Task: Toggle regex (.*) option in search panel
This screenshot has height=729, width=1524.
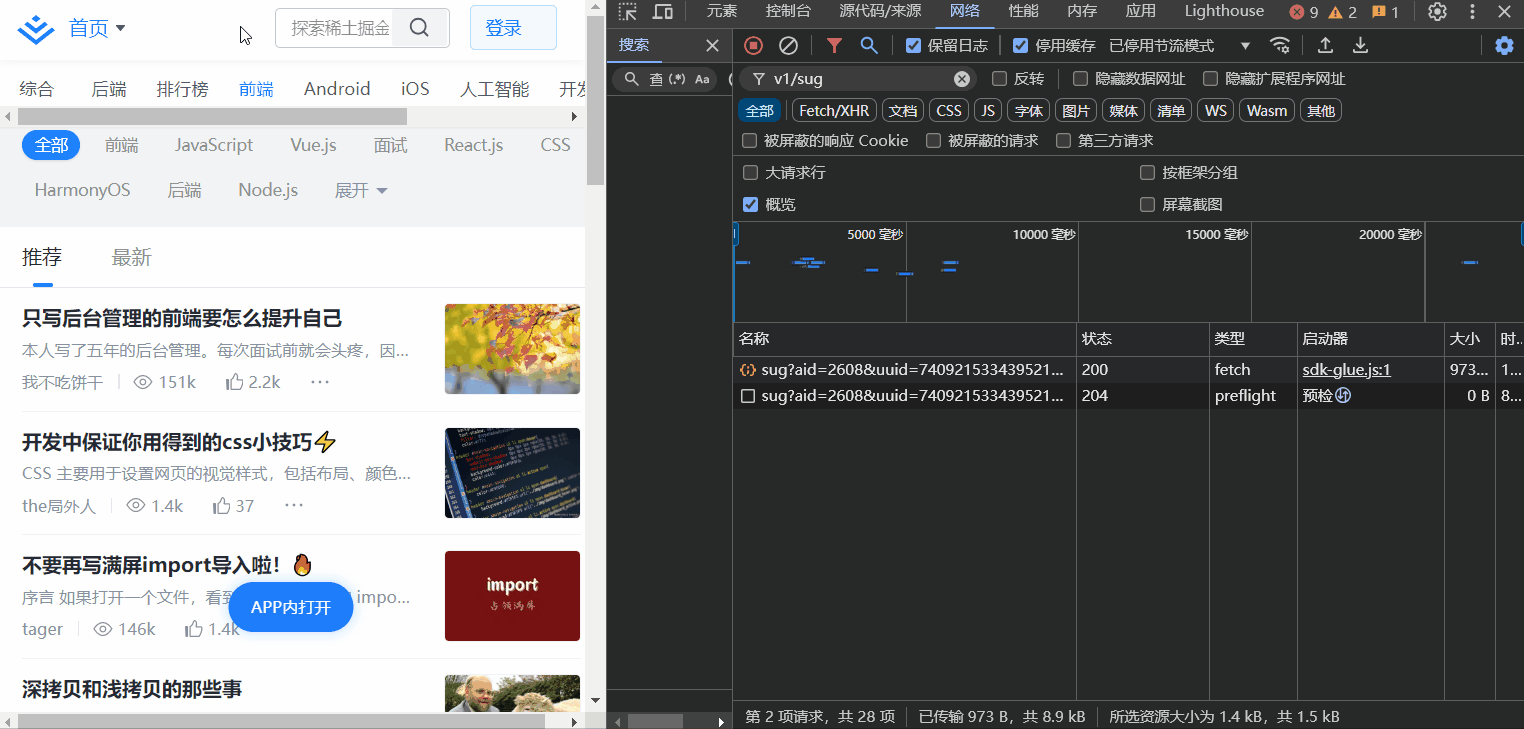Action: point(677,79)
